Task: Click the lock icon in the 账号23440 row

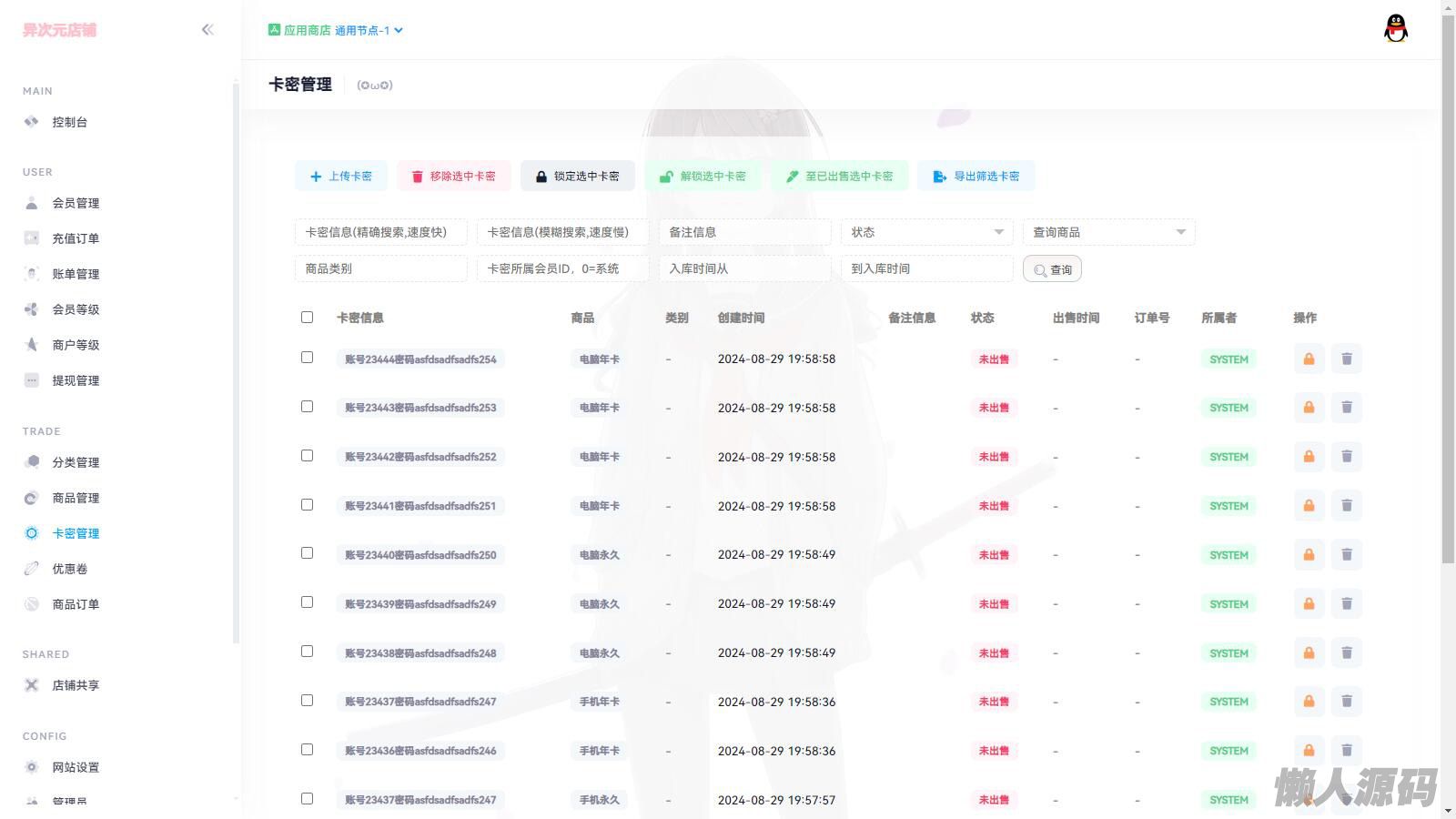Action: coord(1309,555)
